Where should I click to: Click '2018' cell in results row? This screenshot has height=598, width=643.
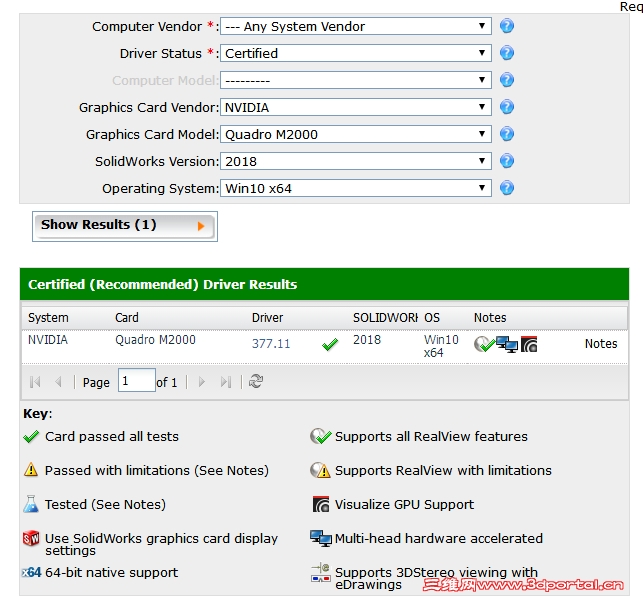[367, 340]
